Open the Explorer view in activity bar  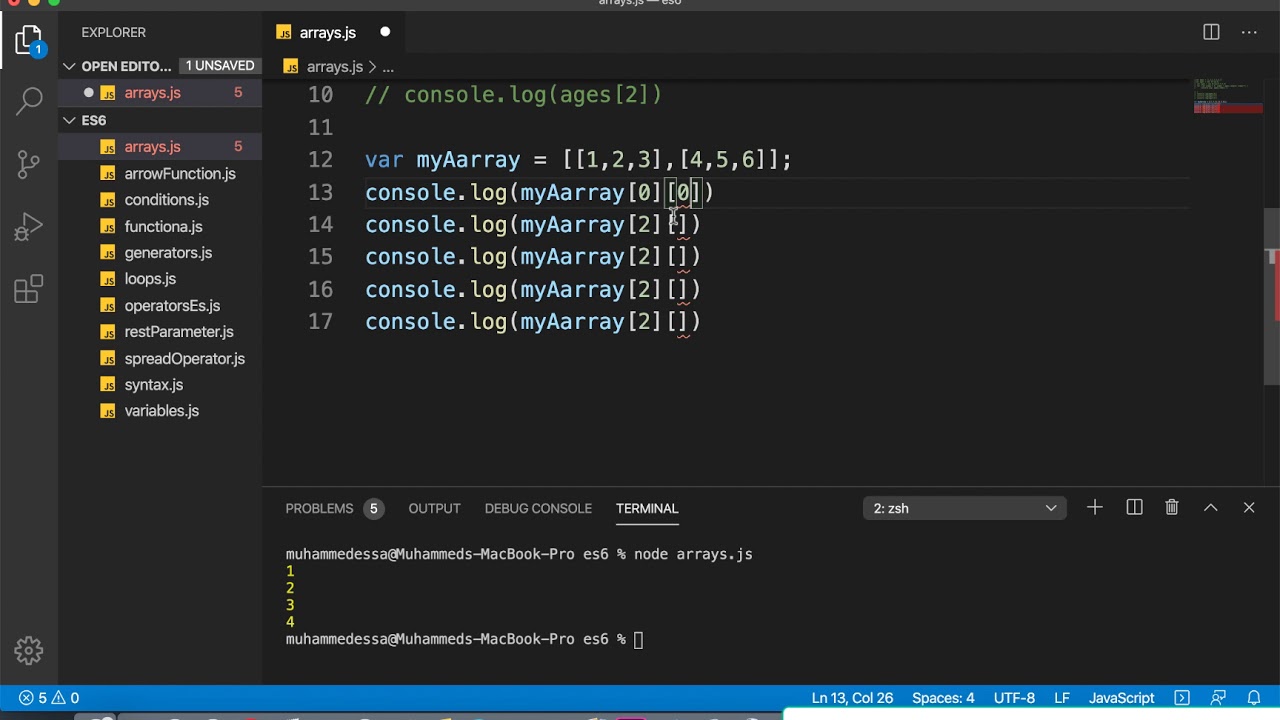pos(29,41)
